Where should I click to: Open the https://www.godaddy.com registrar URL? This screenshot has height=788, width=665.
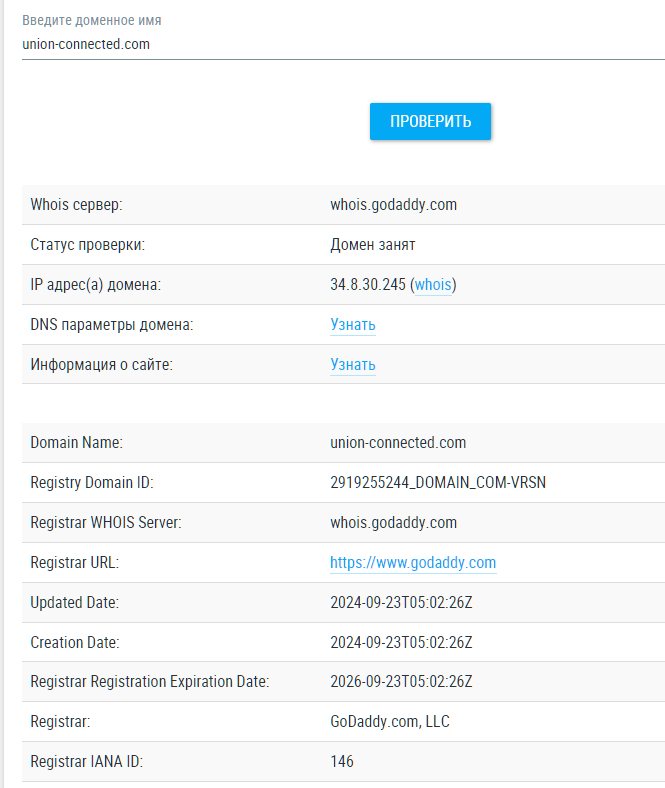click(x=413, y=562)
